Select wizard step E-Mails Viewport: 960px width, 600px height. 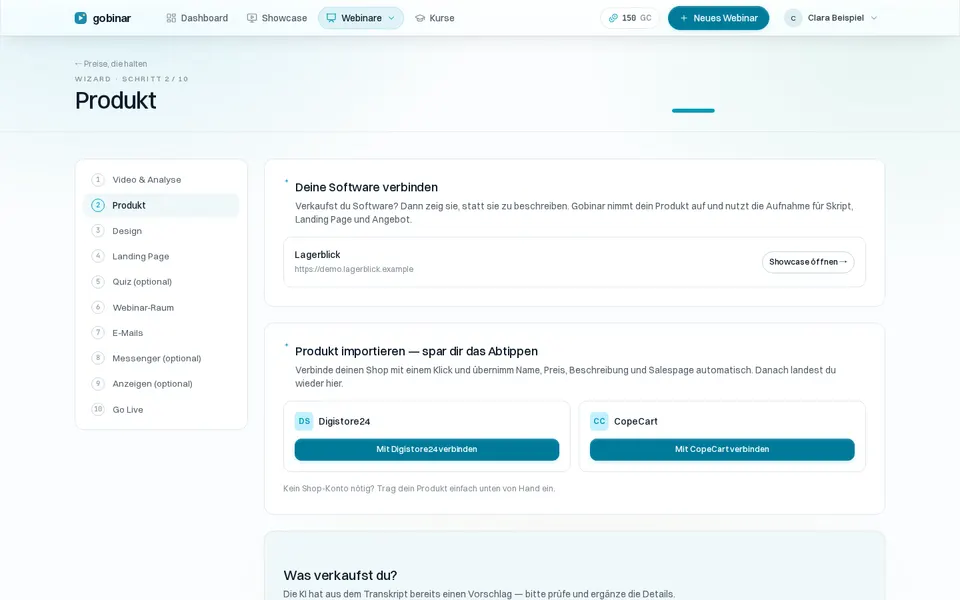point(161,332)
